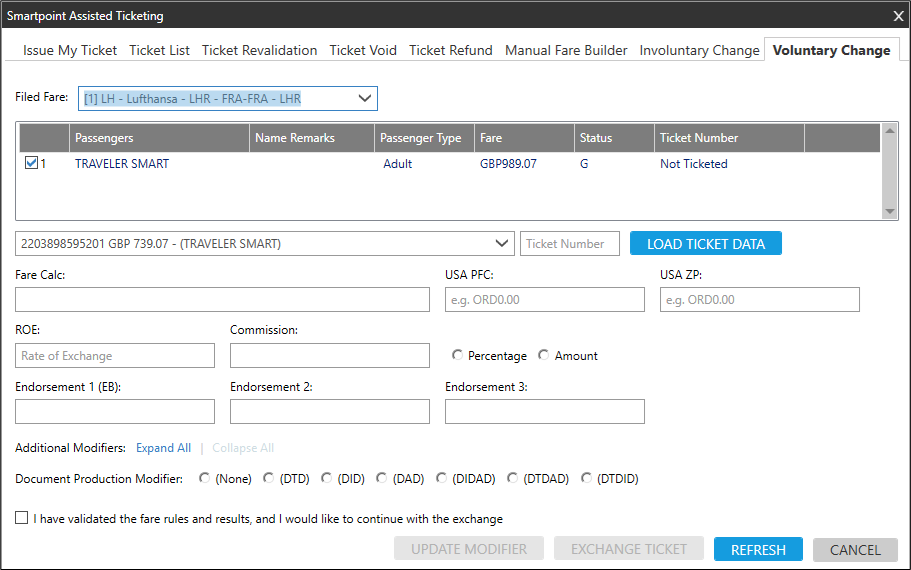Select the (DTD) document production modifier
911x570 pixels.
point(268,479)
